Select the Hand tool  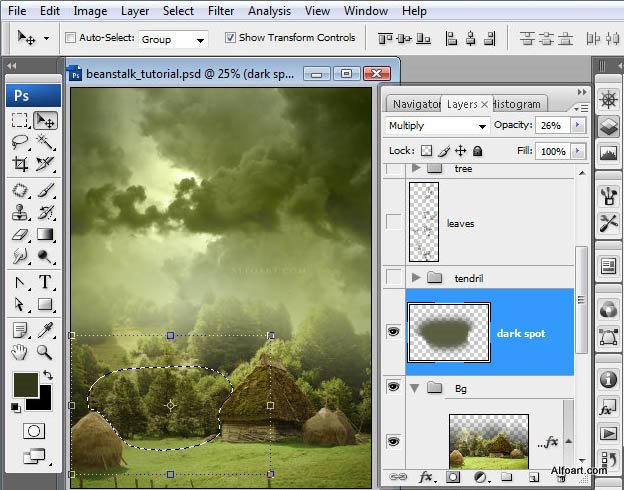(20, 352)
